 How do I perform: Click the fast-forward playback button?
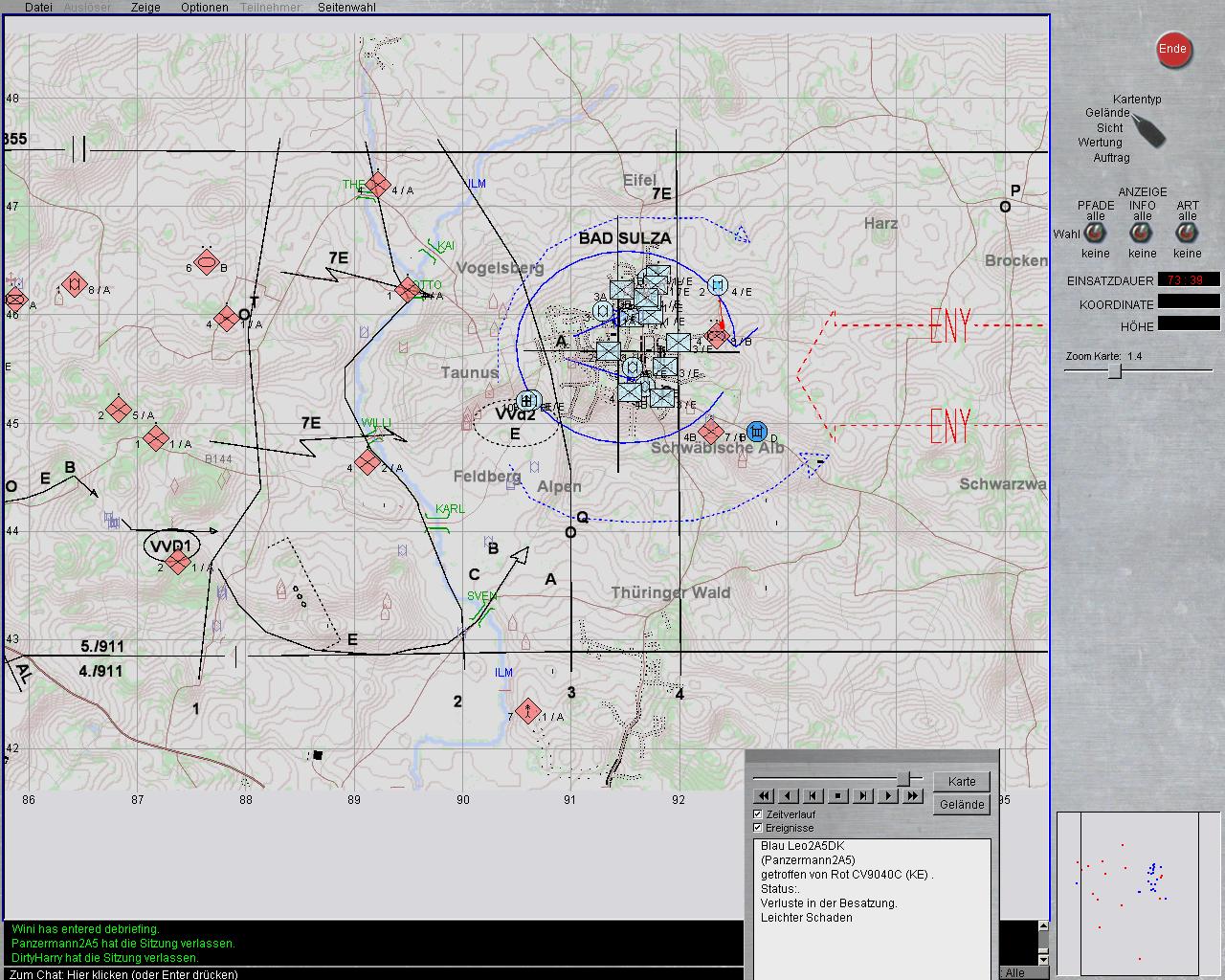click(913, 795)
